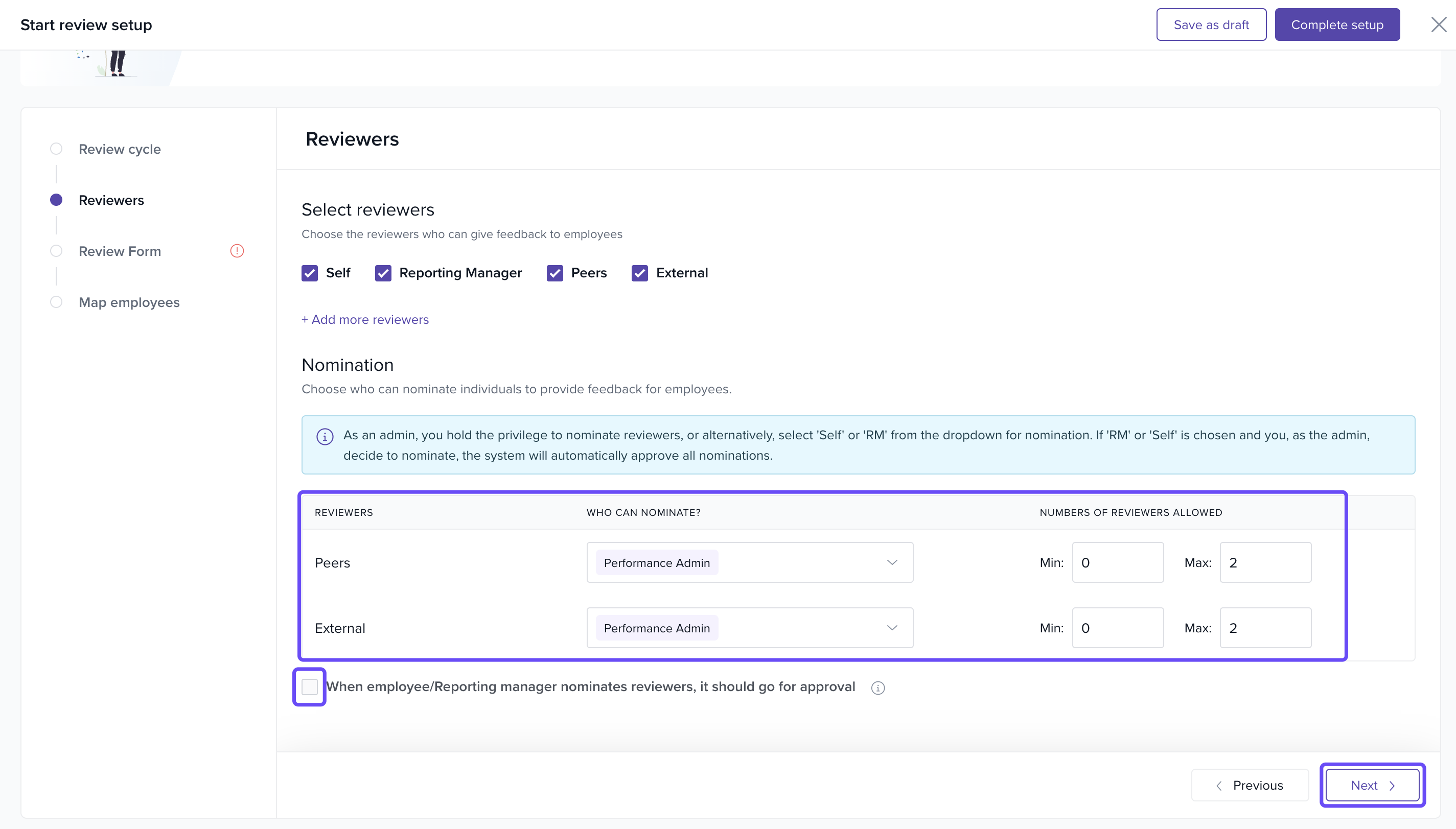1456x829 pixels.
Task: Click the Peers Max reviewers field
Action: [x=1264, y=562]
